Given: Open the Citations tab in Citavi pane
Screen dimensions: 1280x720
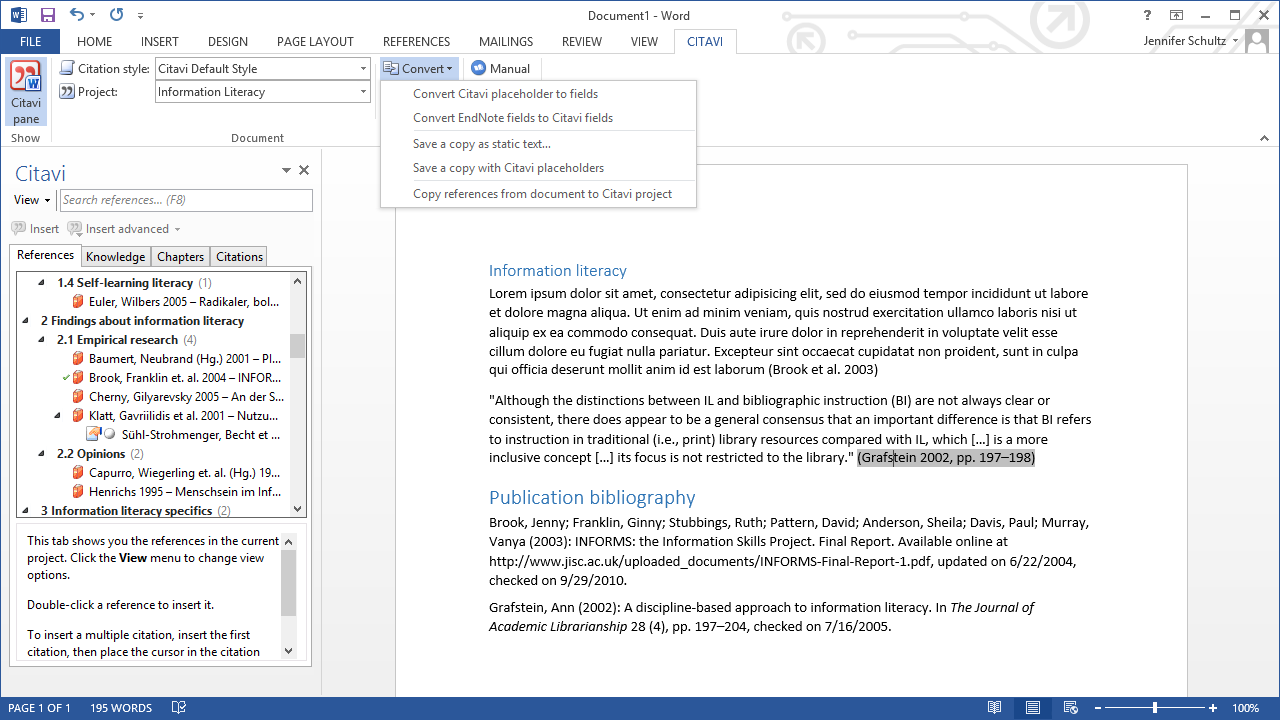Looking at the screenshot, I should [x=239, y=257].
